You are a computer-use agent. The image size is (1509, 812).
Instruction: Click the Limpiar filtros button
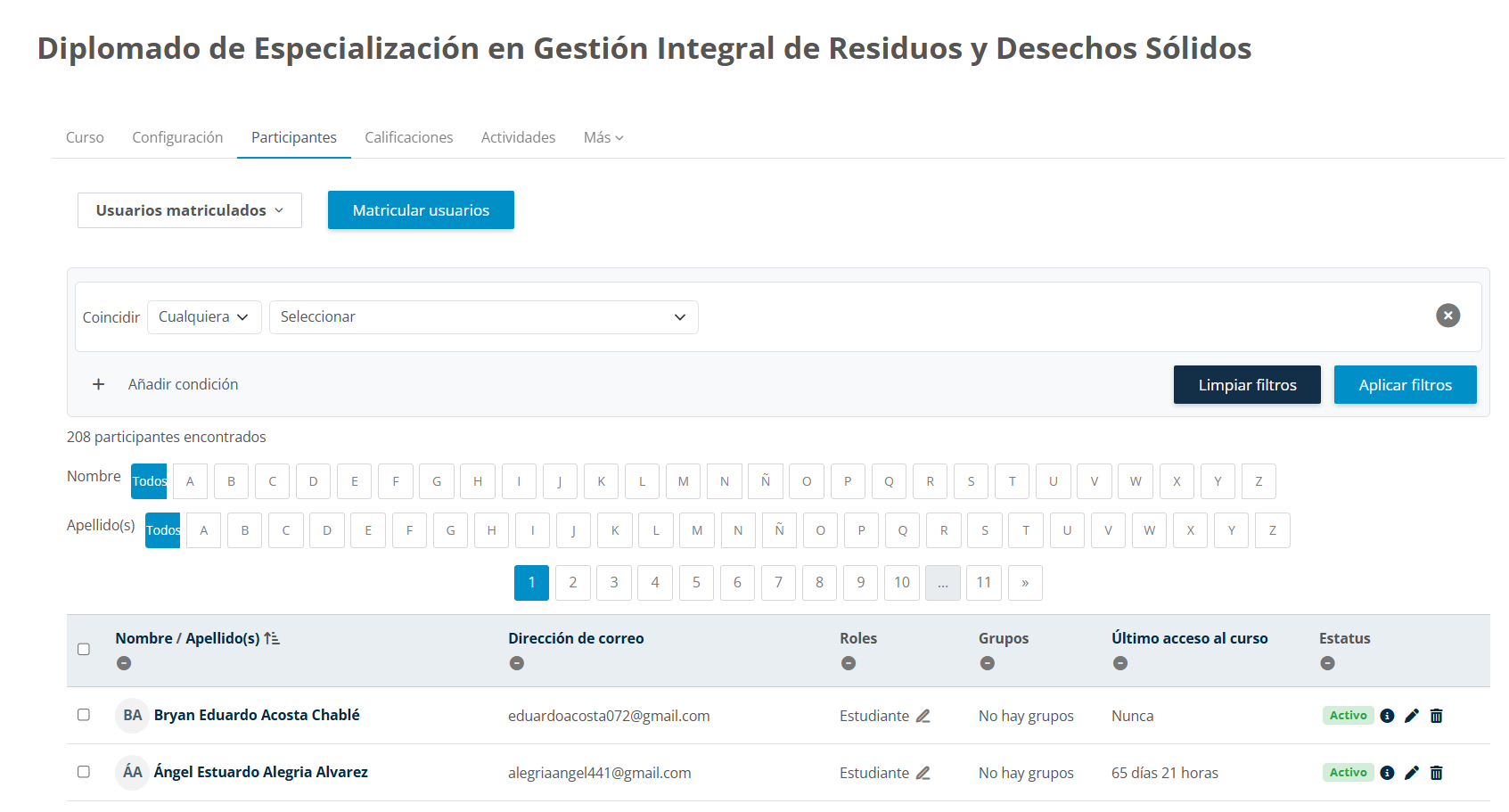1247,385
